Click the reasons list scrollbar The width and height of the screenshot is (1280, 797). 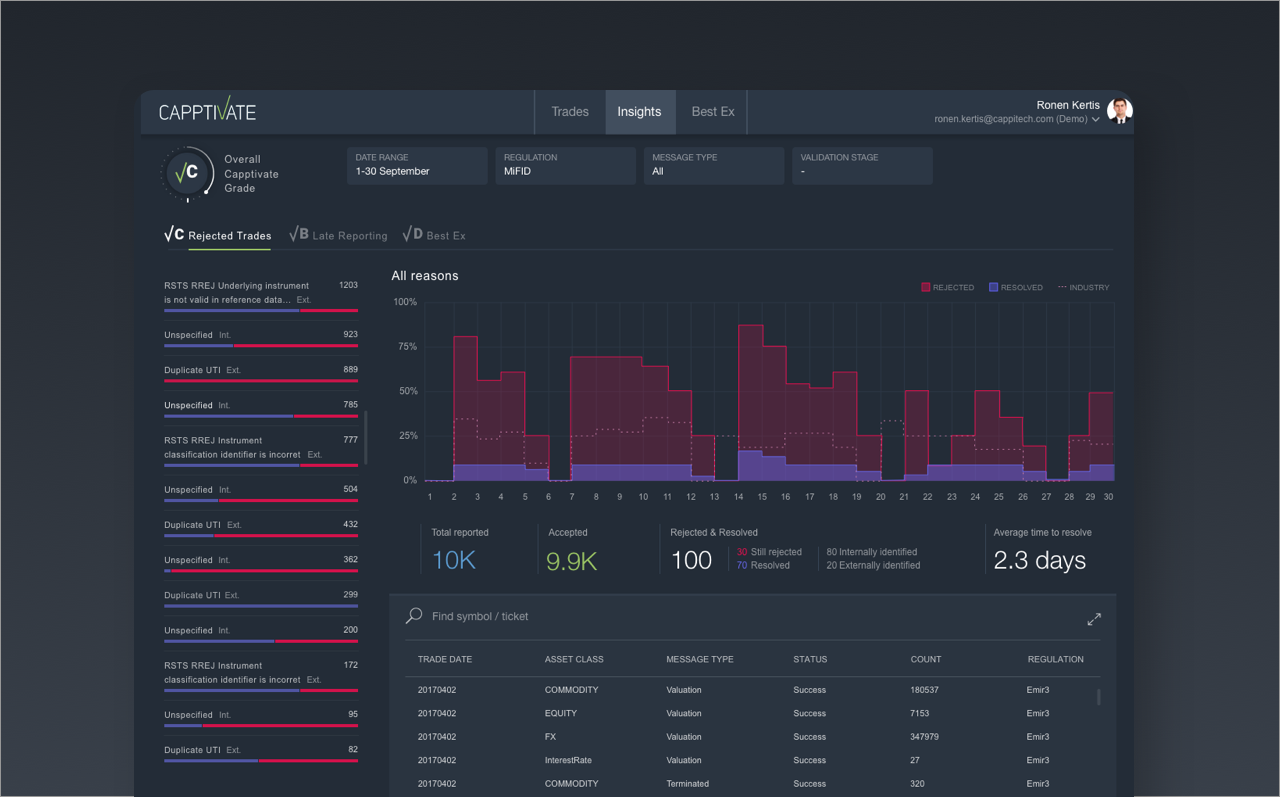(x=366, y=437)
